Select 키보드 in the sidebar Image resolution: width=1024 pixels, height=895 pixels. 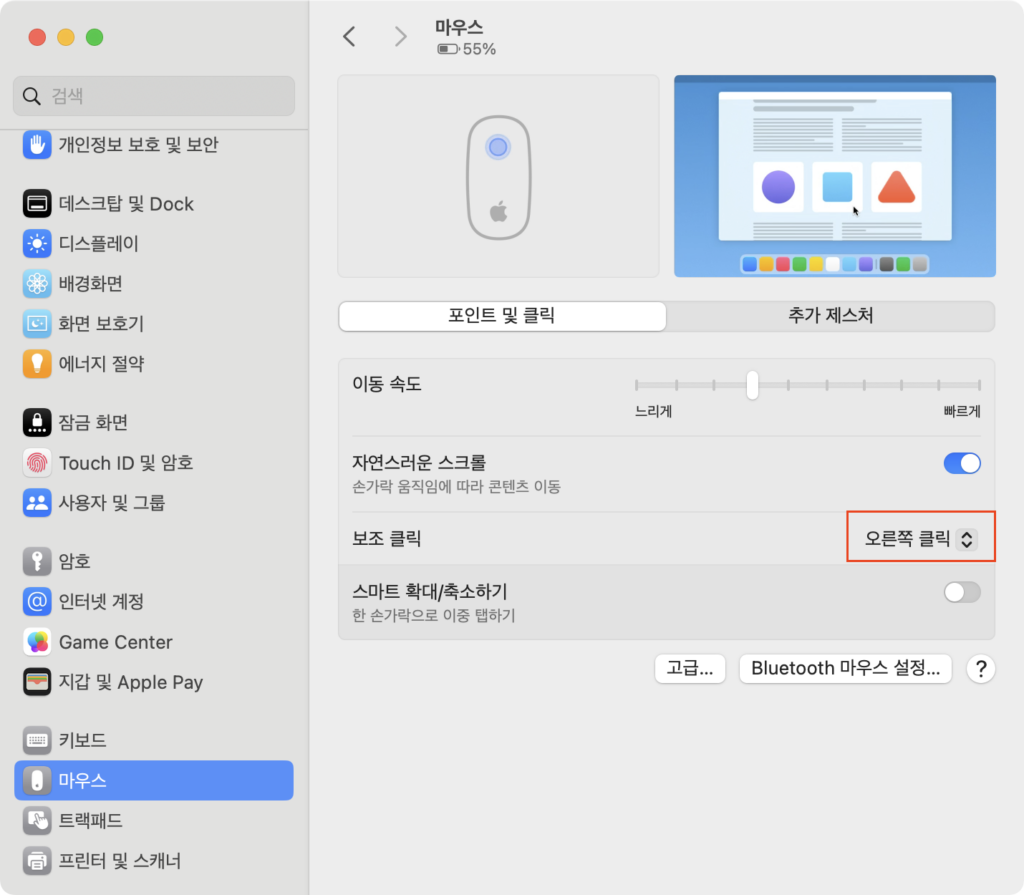pos(154,740)
